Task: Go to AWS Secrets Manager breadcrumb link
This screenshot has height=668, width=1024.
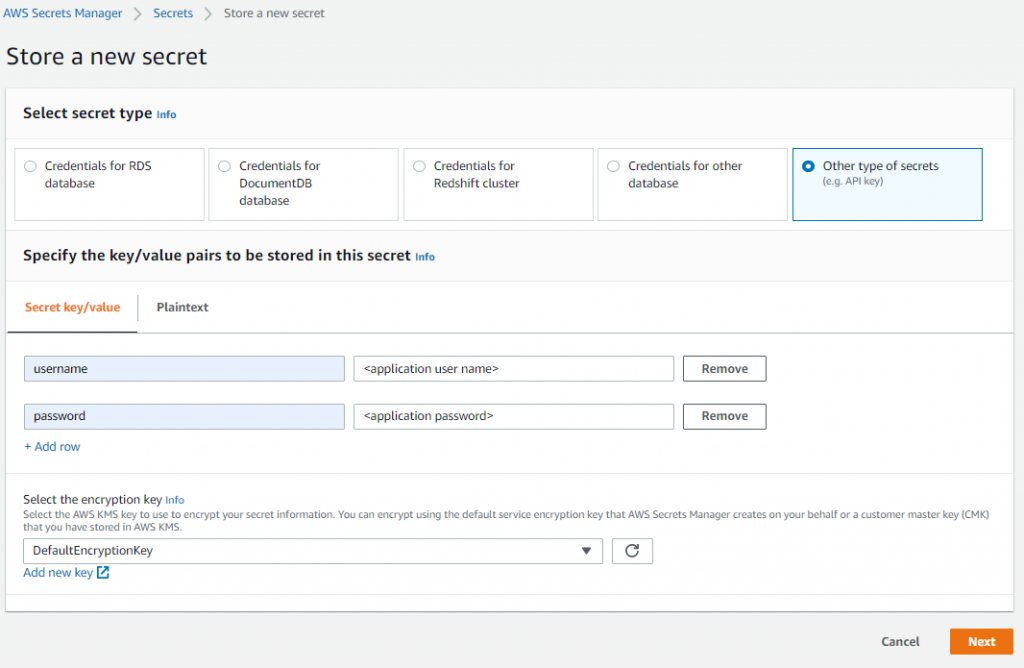Action: pyautogui.click(x=62, y=12)
